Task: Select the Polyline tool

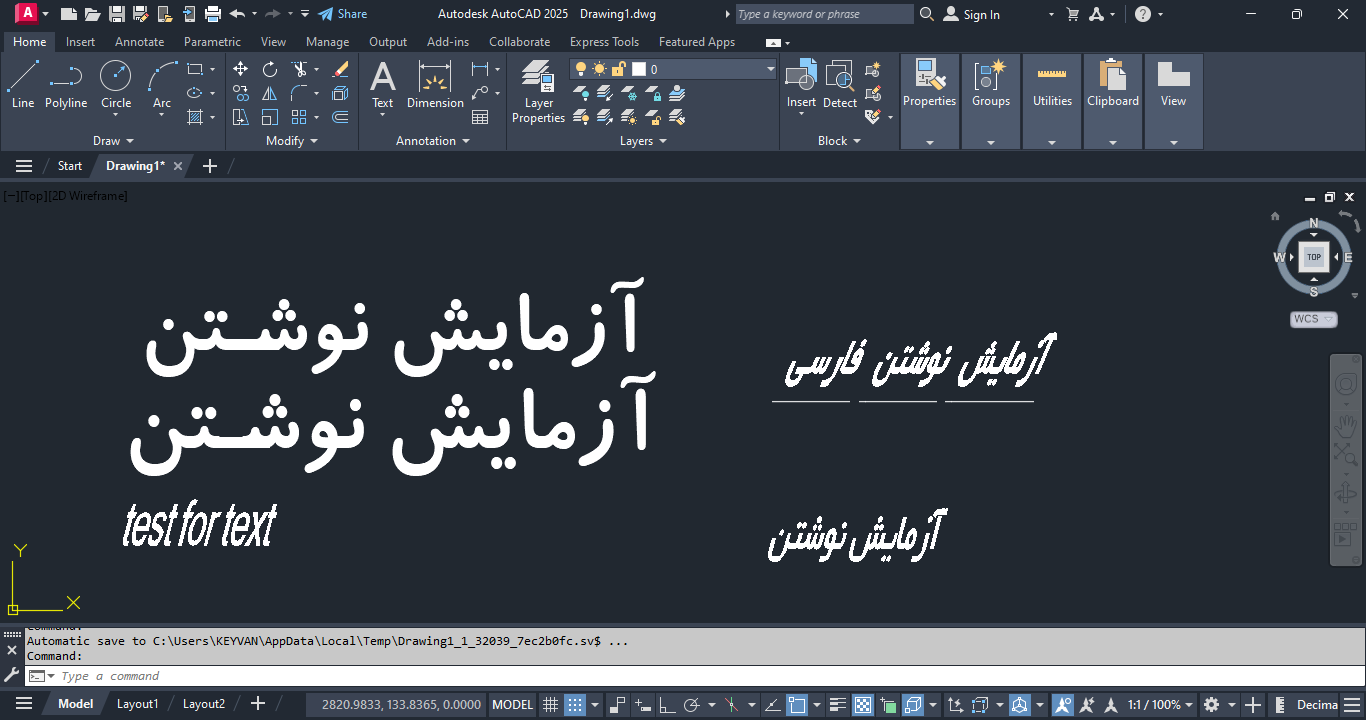Action: pyautogui.click(x=66, y=84)
